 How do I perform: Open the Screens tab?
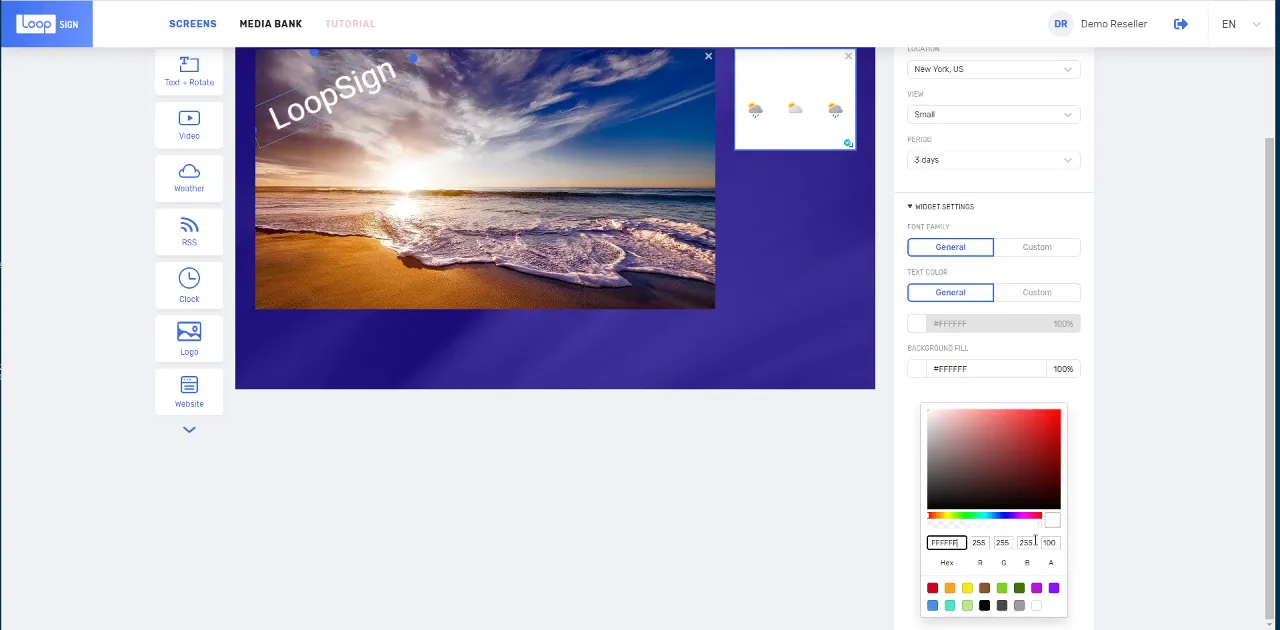pos(193,24)
